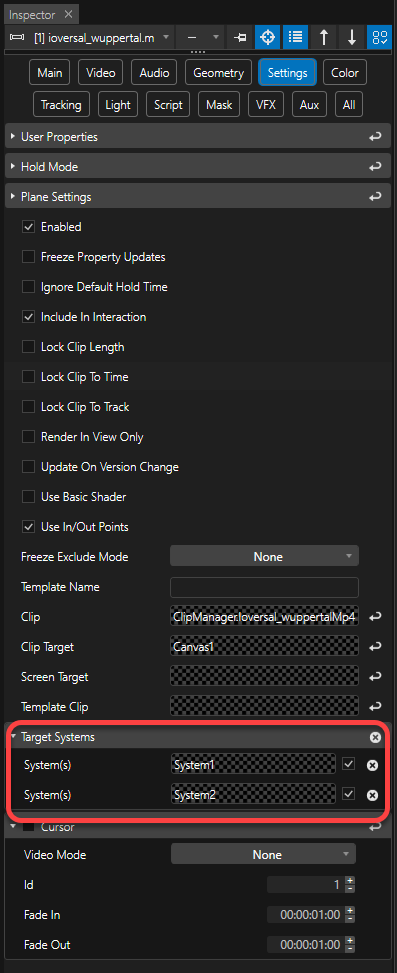Click the down arrow icon
Image resolution: width=397 pixels, height=973 pixels.
pyautogui.click(x=352, y=37)
